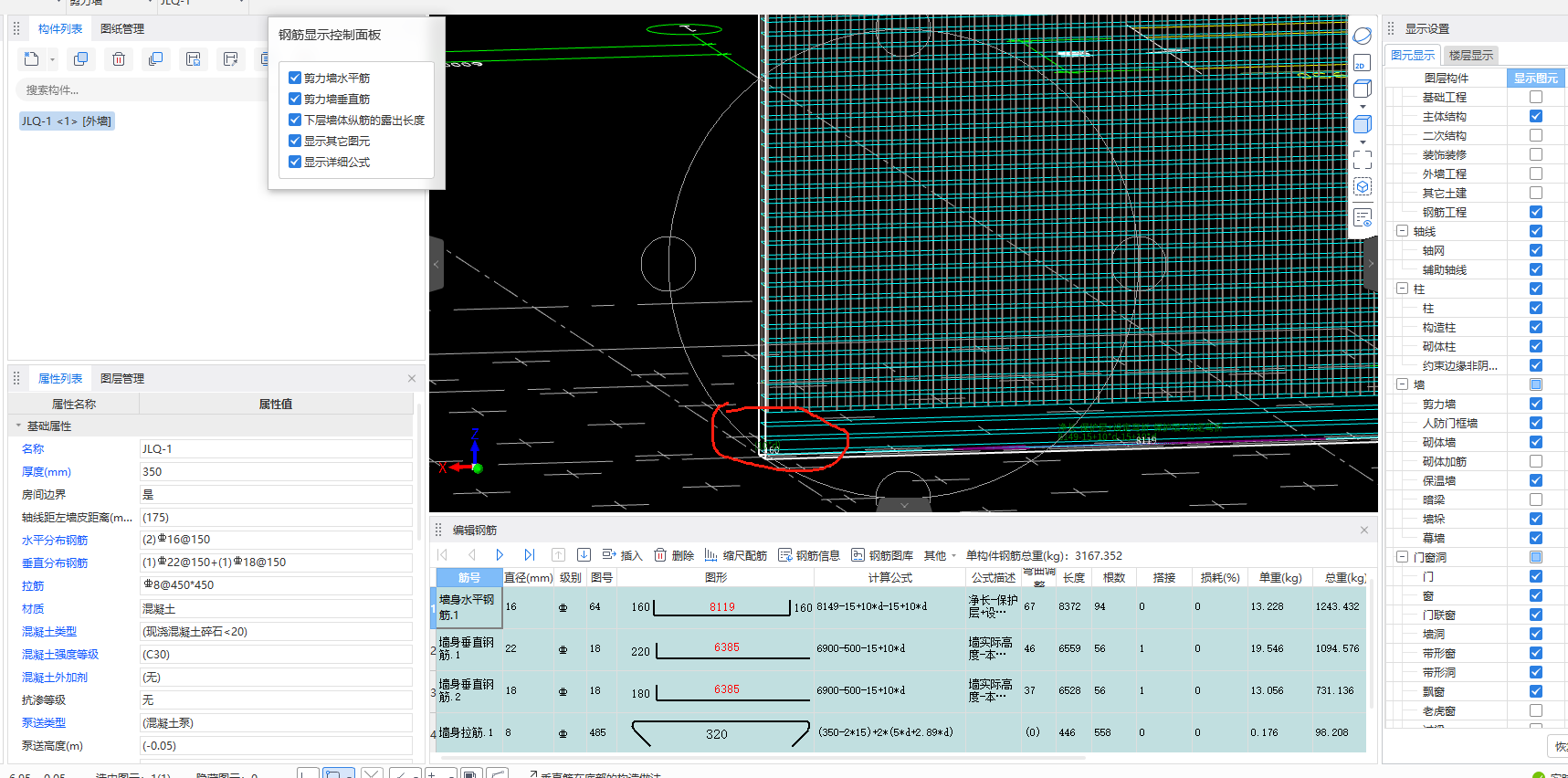
Task: Uncheck 剪力墙水平筋 checkbox
Action: [x=295, y=78]
